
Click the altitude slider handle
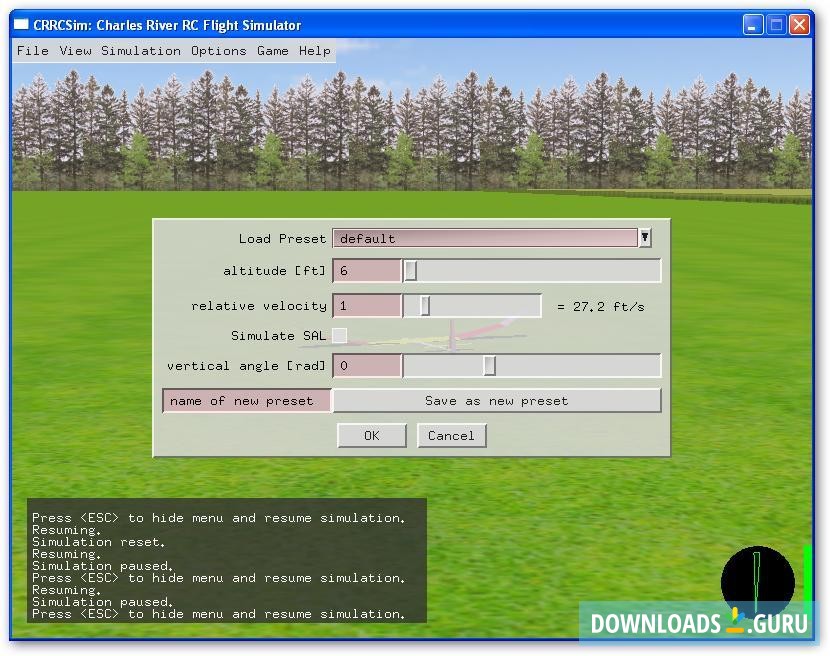click(411, 271)
